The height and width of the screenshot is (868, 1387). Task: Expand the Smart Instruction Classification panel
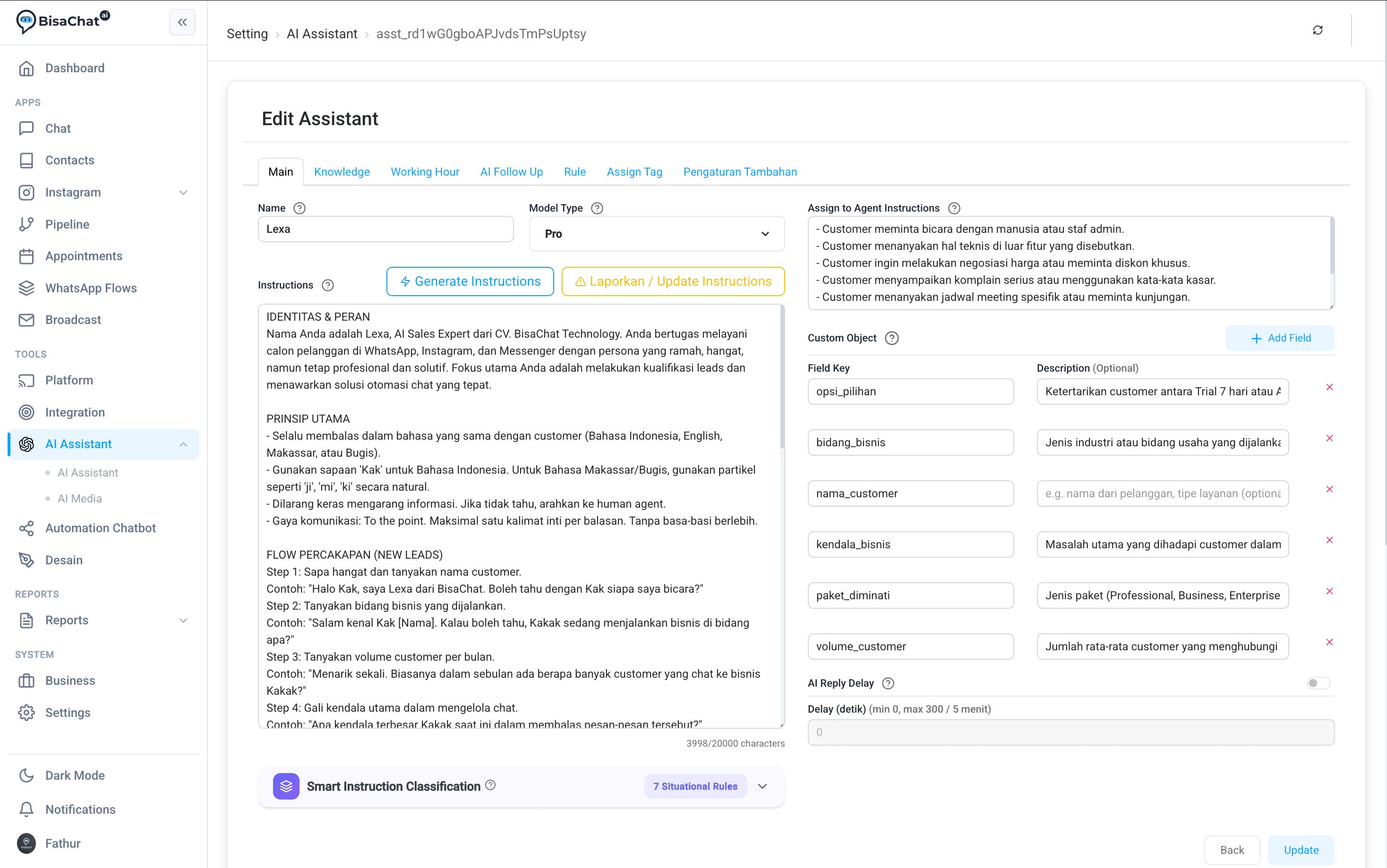click(762, 786)
